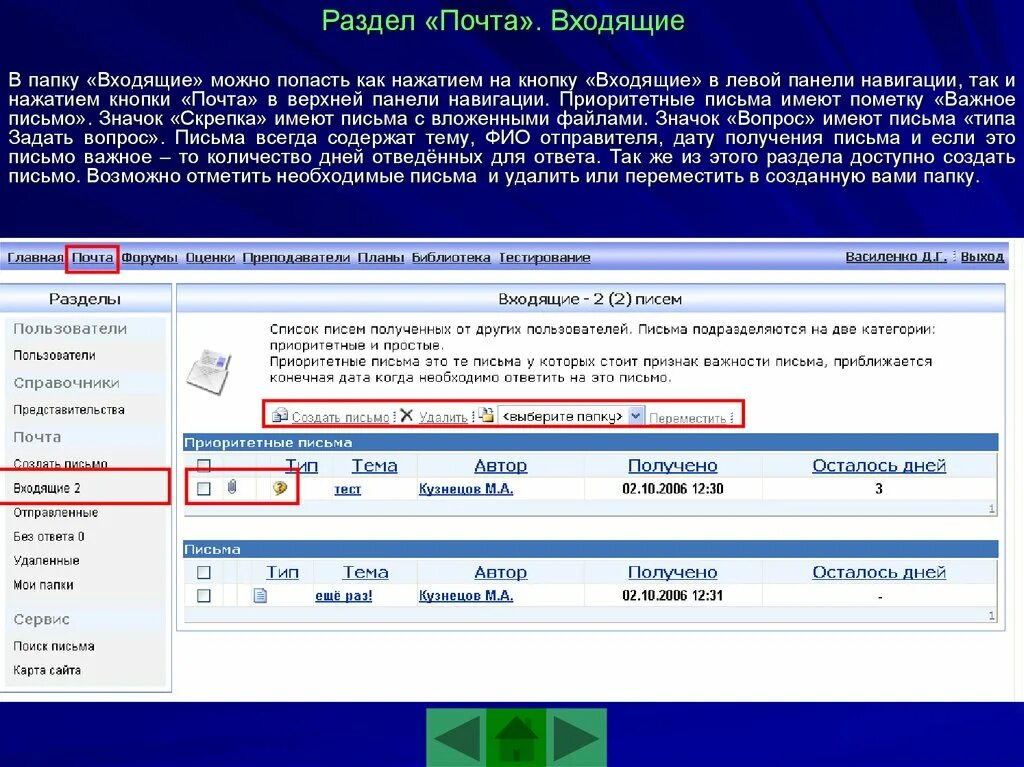The width and height of the screenshot is (1024, 767).
Task: Click the Справочники sidebar section heading
Action: pyautogui.click(x=66, y=383)
